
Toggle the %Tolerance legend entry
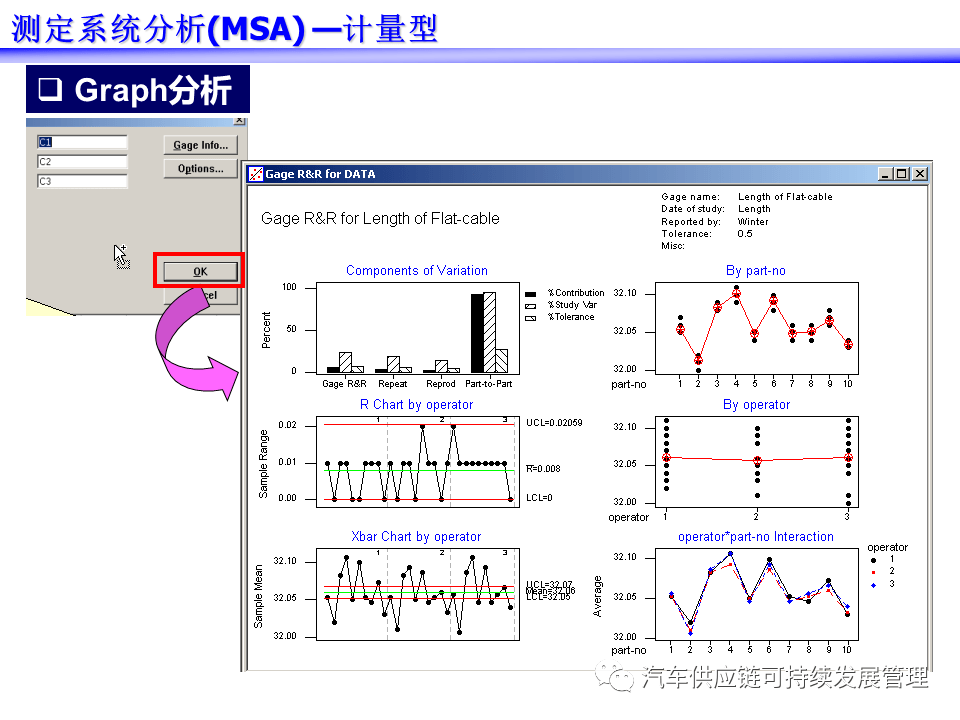point(529,317)
